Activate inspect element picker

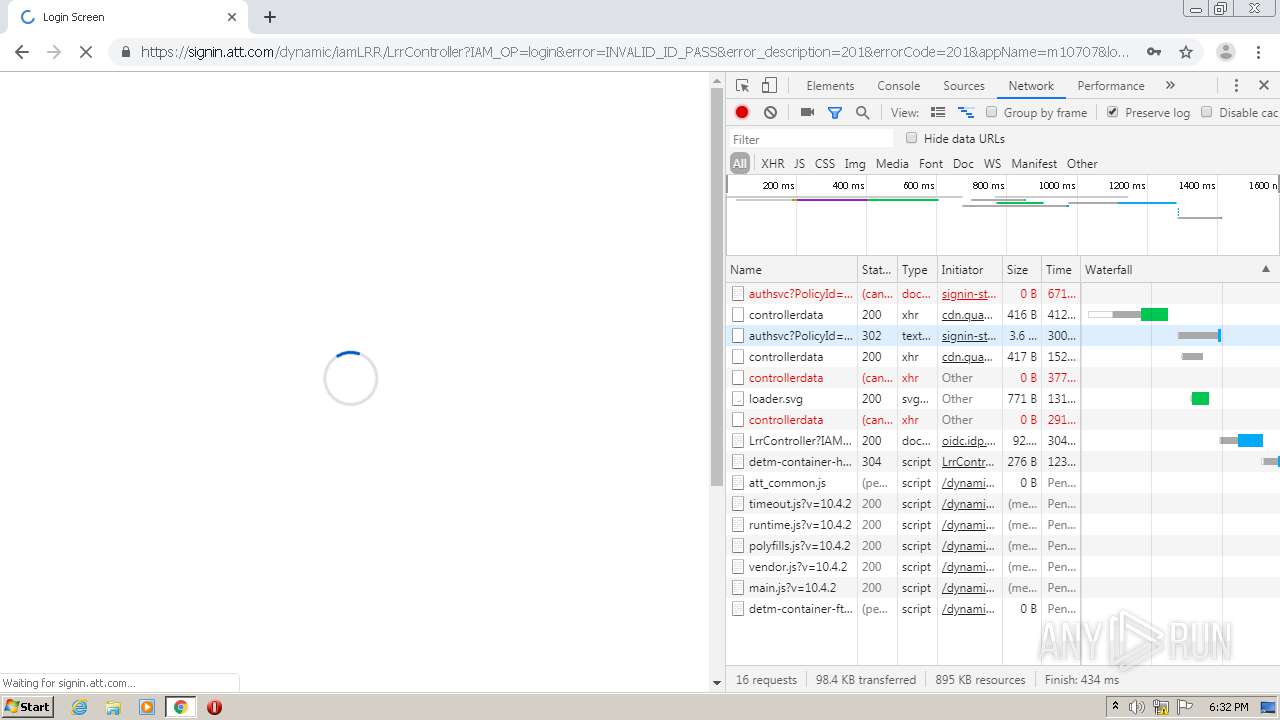click(742, 86)
